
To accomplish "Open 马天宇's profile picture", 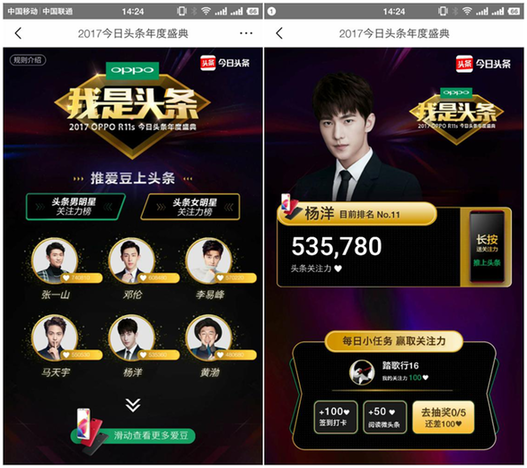I will click(x=54, y=338).
